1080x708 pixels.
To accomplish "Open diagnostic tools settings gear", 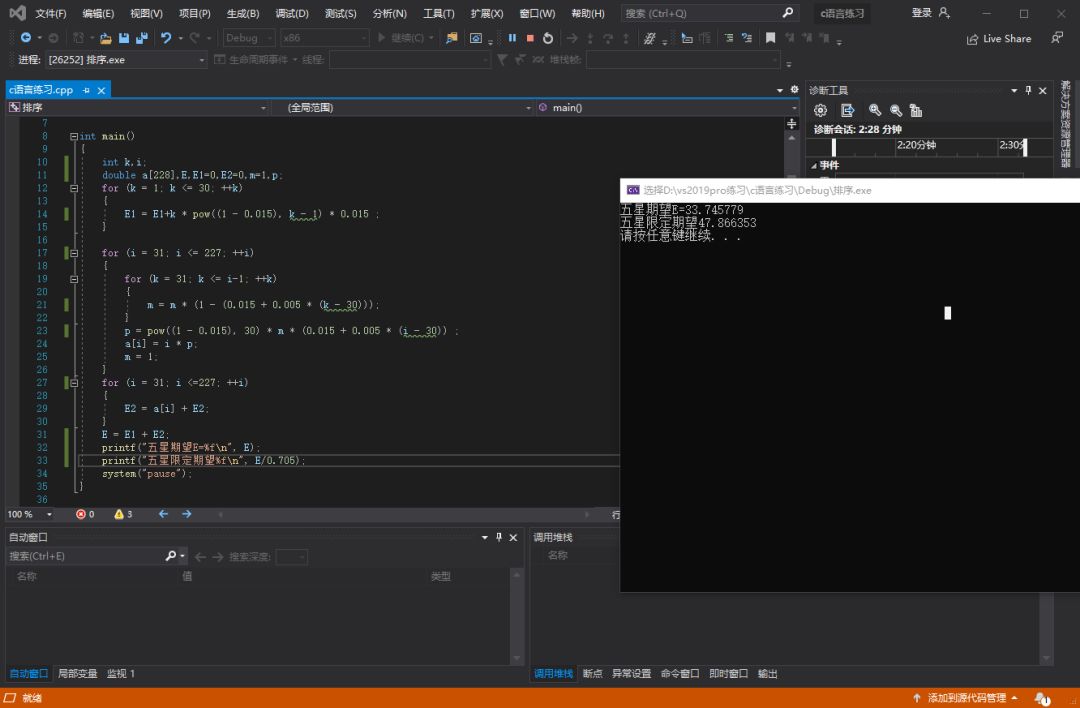I will (x=820, y=110).
